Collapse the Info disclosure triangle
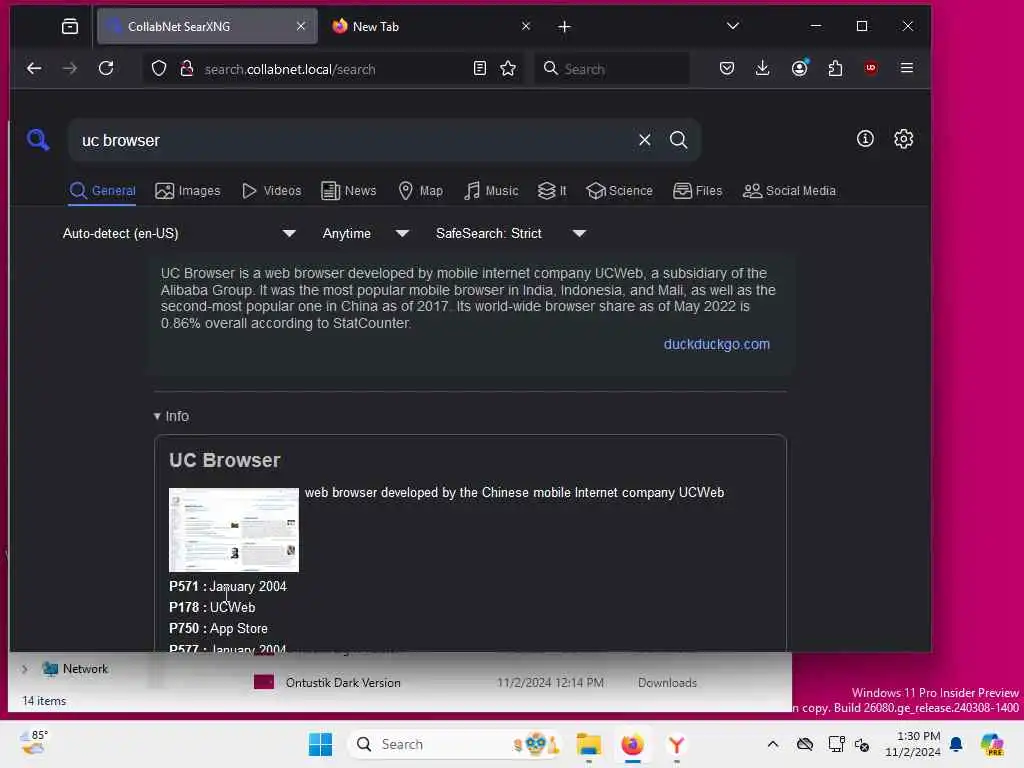 click(157, 416)
